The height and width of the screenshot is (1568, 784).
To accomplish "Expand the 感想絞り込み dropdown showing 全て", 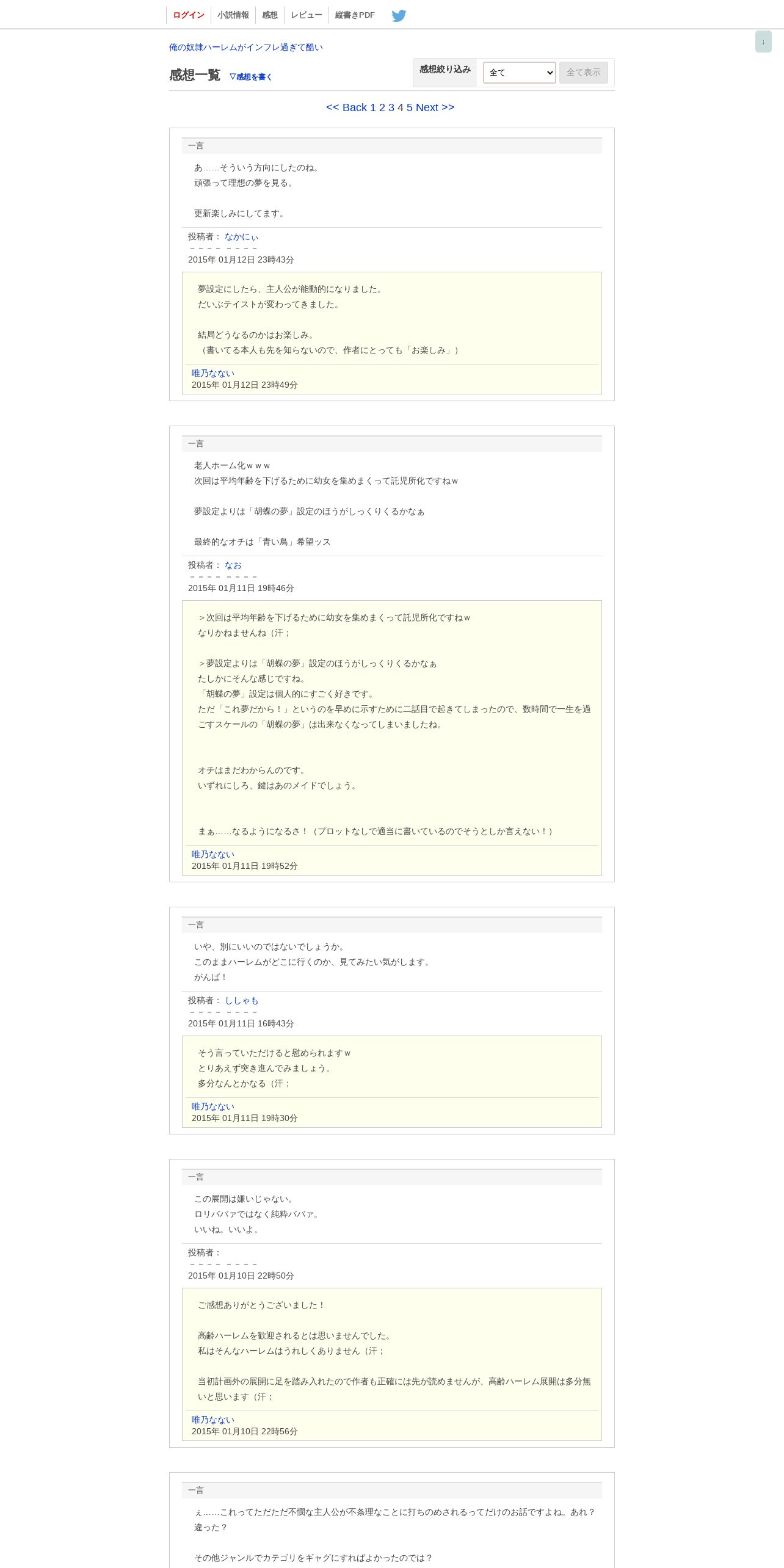I will (520, 73).
